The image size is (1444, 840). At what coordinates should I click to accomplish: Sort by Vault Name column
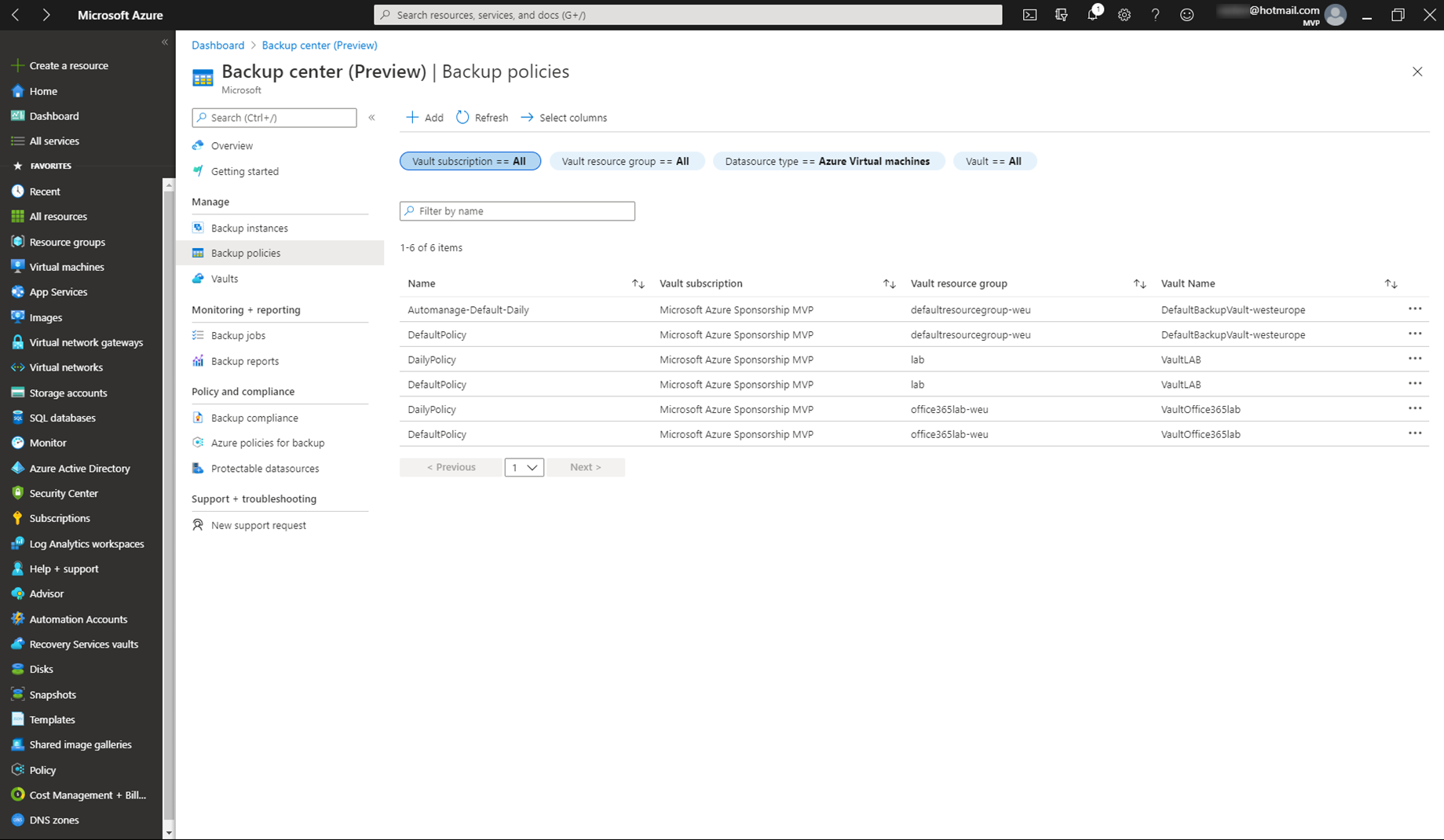pos(1391,283)
